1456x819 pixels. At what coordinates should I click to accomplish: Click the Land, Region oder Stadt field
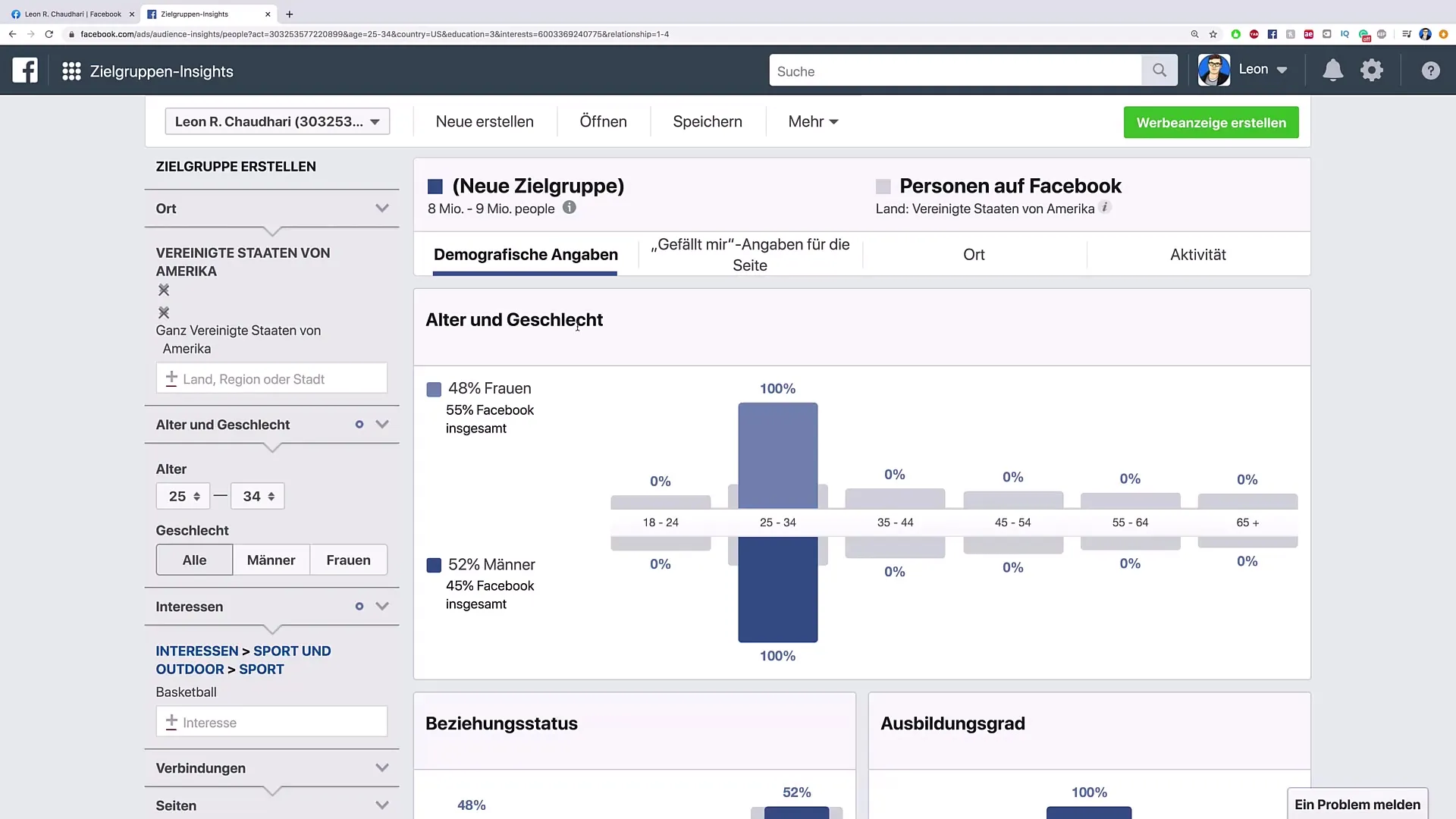(271, 378)
